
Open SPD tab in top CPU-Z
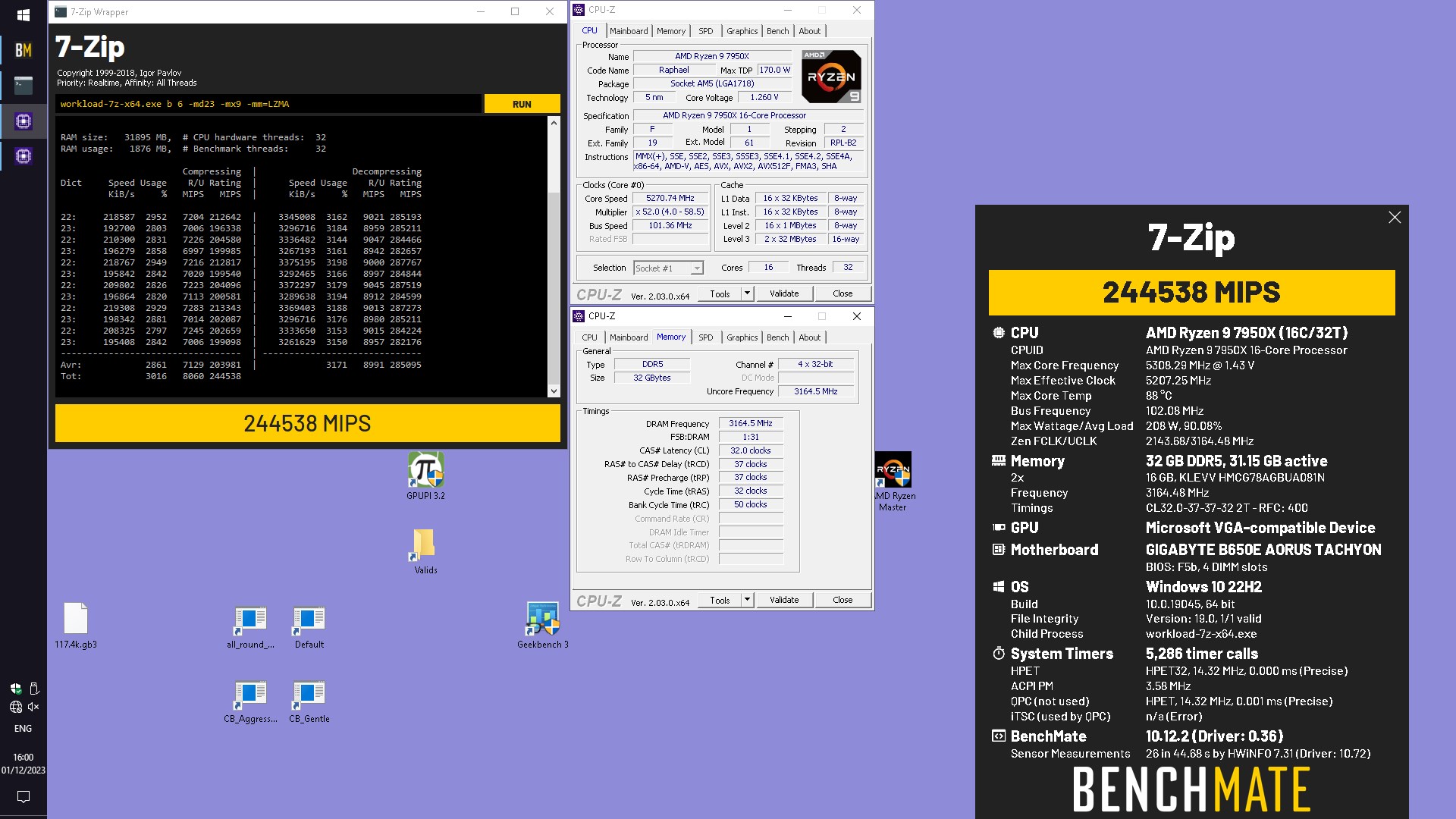tap(705, 31)
